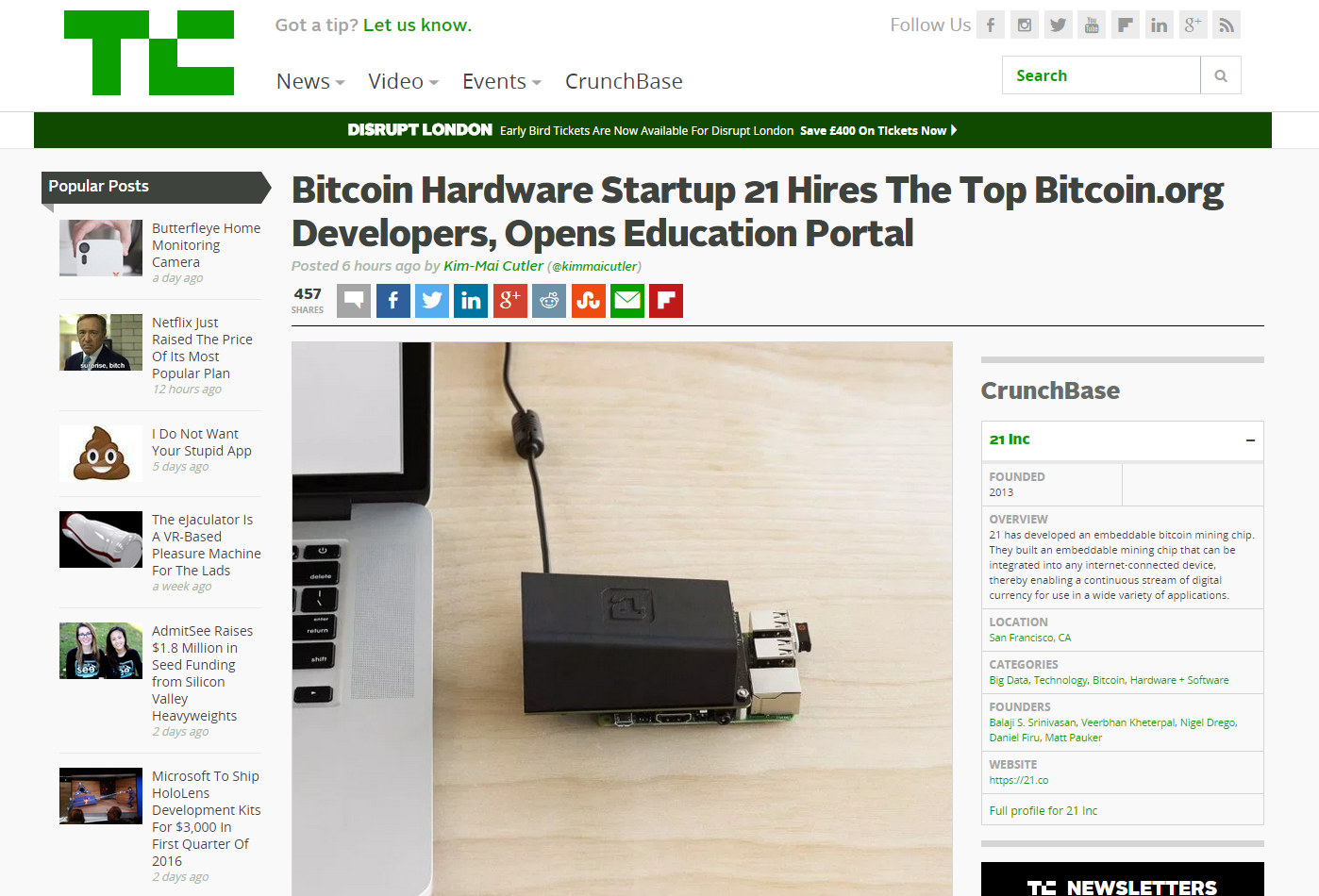Share on Reddit using alien icon
Image resolution: width=1319 pixels, height=896 pixels.
point(549,301)
